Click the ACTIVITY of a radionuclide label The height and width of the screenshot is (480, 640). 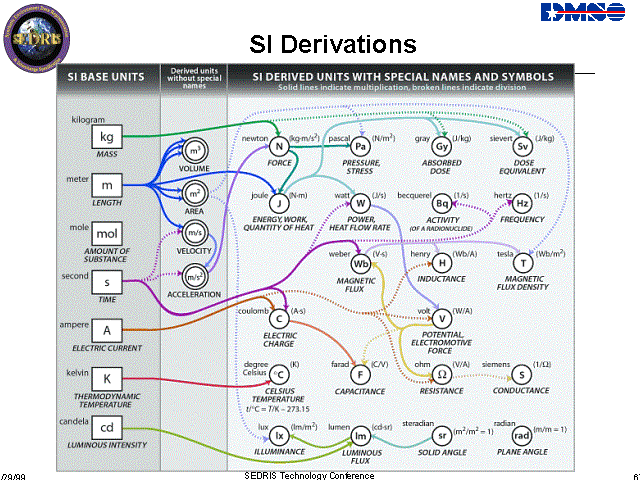(442, 224)
